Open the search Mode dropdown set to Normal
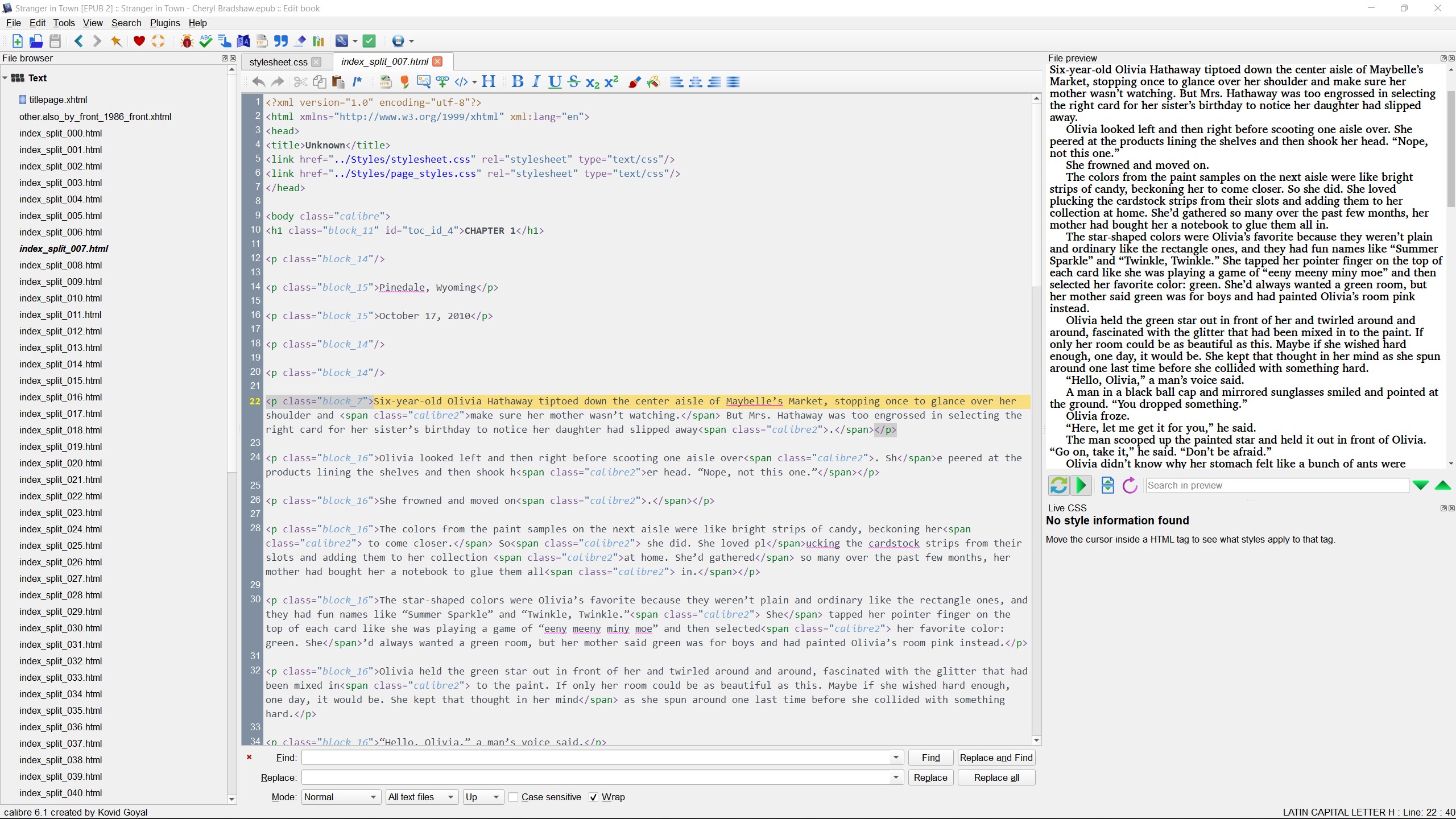 click(340, 797)
